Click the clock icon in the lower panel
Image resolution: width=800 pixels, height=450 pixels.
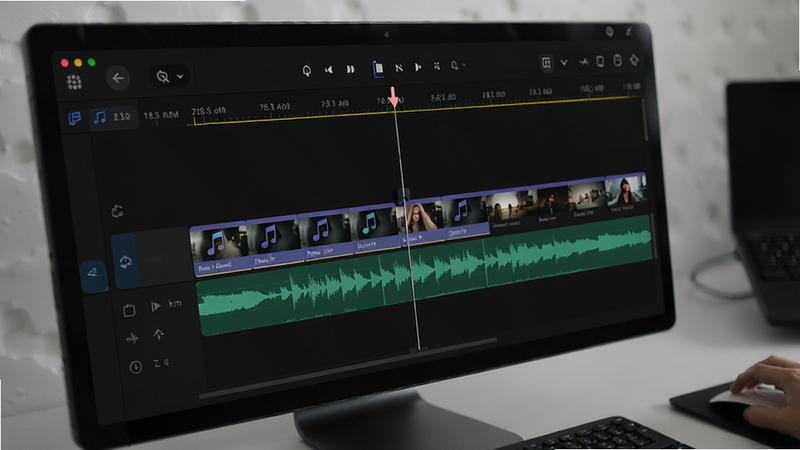[x=136, y=367]
